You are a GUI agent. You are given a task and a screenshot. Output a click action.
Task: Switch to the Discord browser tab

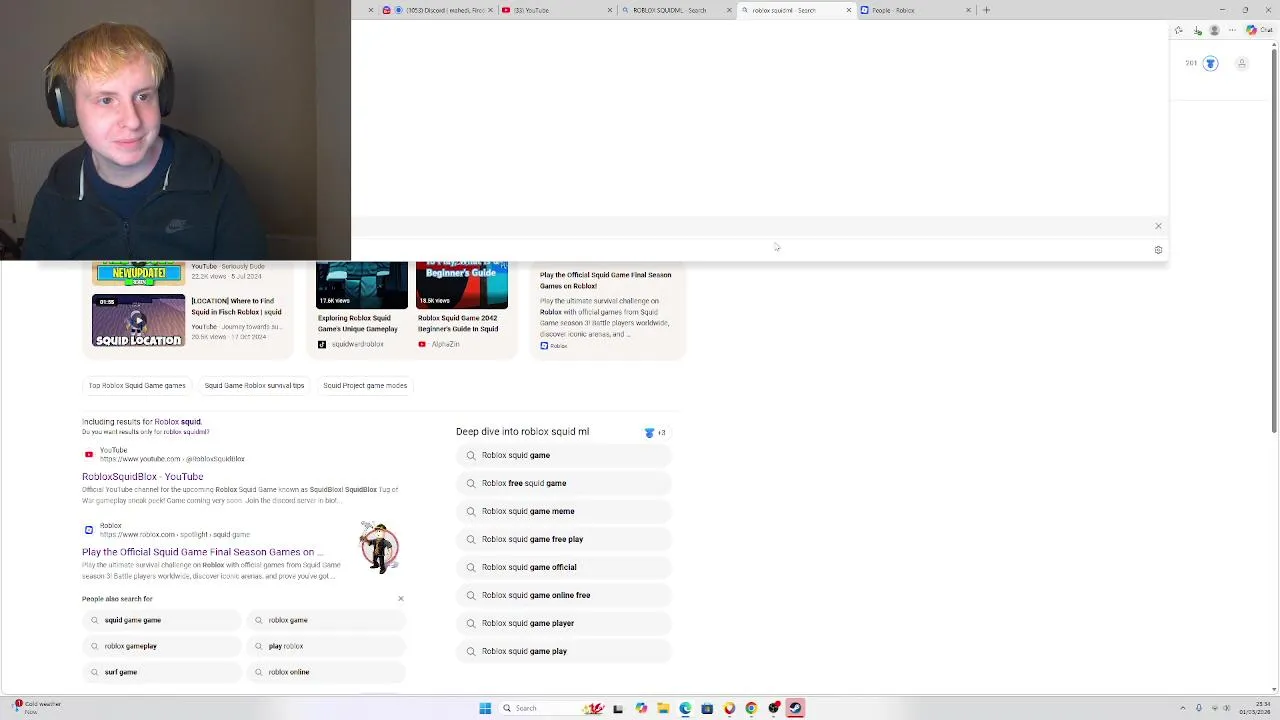pyautogui.click(x=438, y=10)
